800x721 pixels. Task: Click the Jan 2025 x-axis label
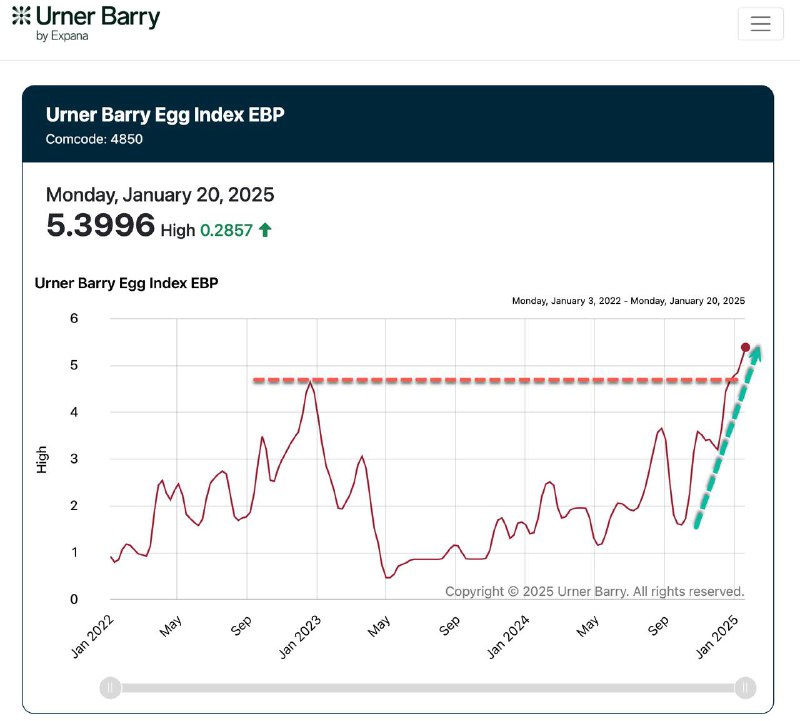pos(717,636)
